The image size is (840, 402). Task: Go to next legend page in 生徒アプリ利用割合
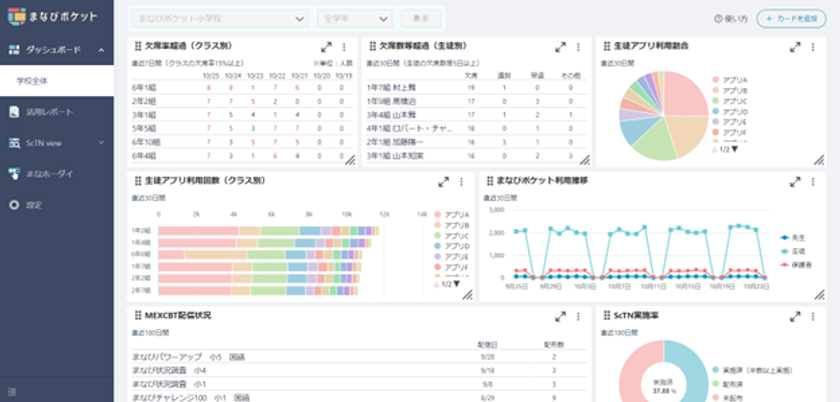[x=734, y=150]
